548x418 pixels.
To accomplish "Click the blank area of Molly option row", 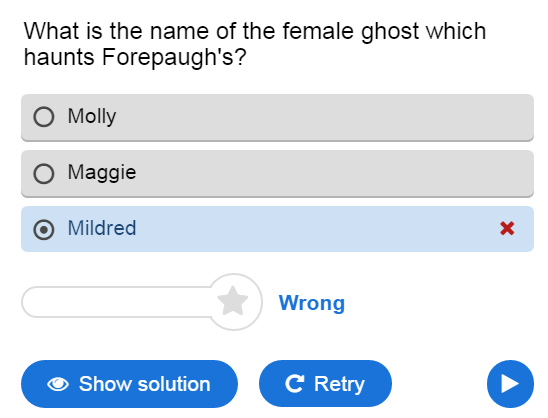I will (315, 117).
